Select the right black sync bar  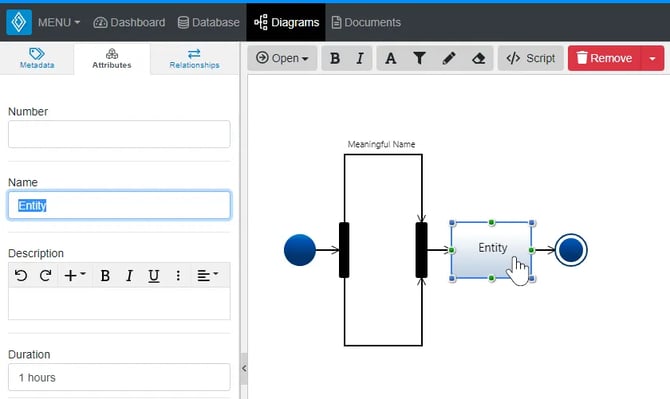pos(421,250)
